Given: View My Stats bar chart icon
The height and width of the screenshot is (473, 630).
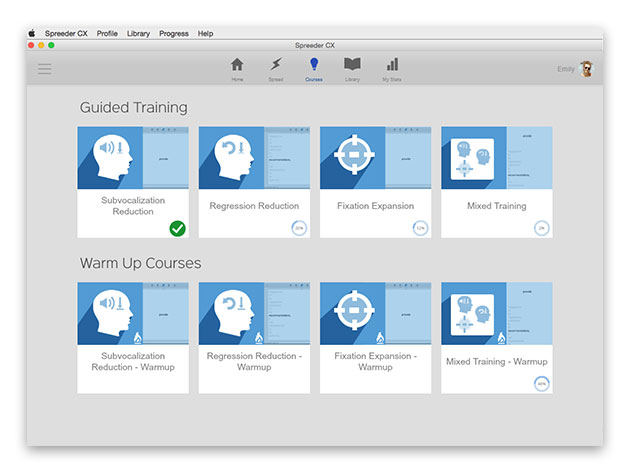Looking at the screenshot, I should 392,64.
